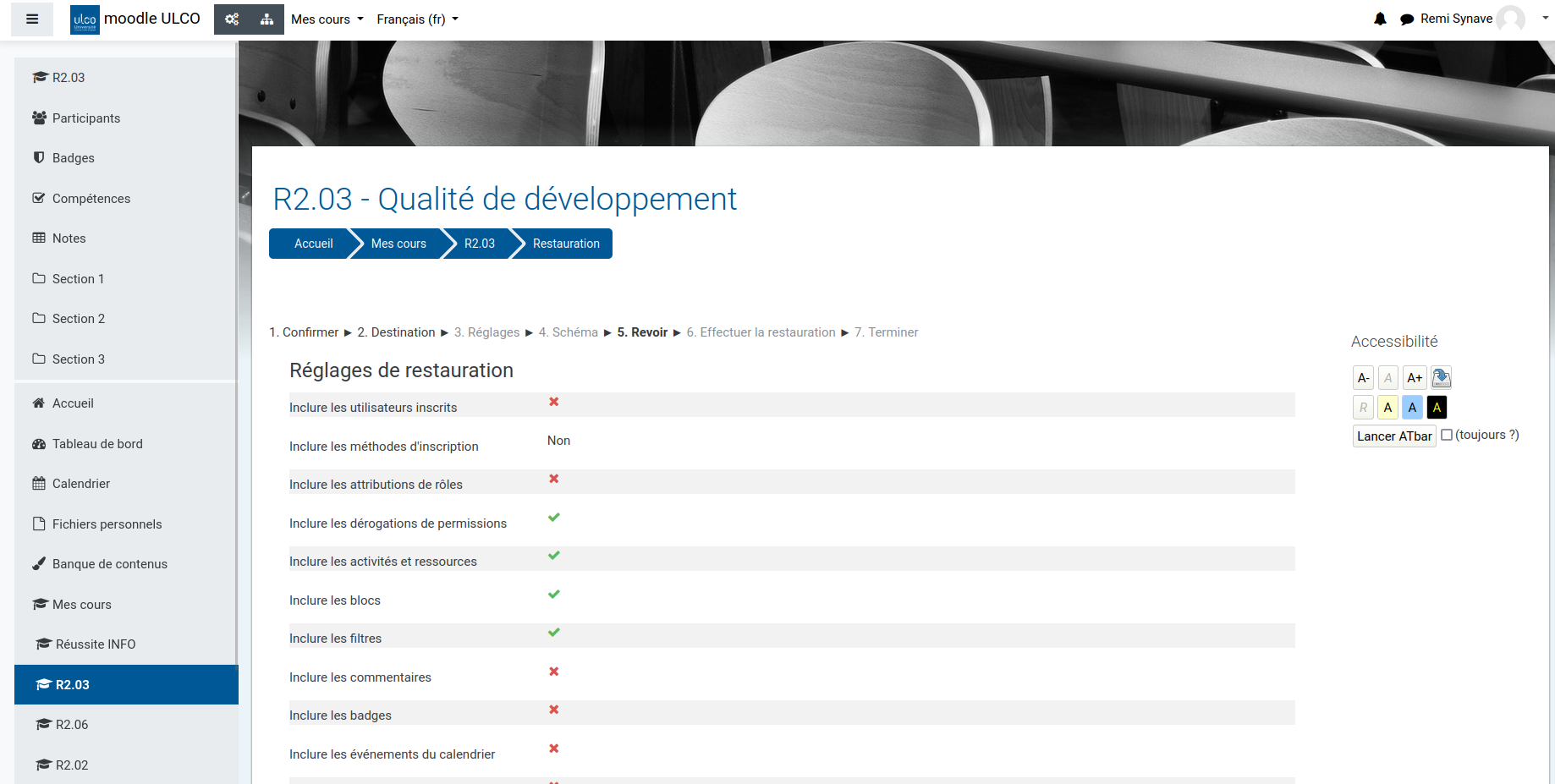Check the ATbar 'toujours ?' checkbox

1447,435
